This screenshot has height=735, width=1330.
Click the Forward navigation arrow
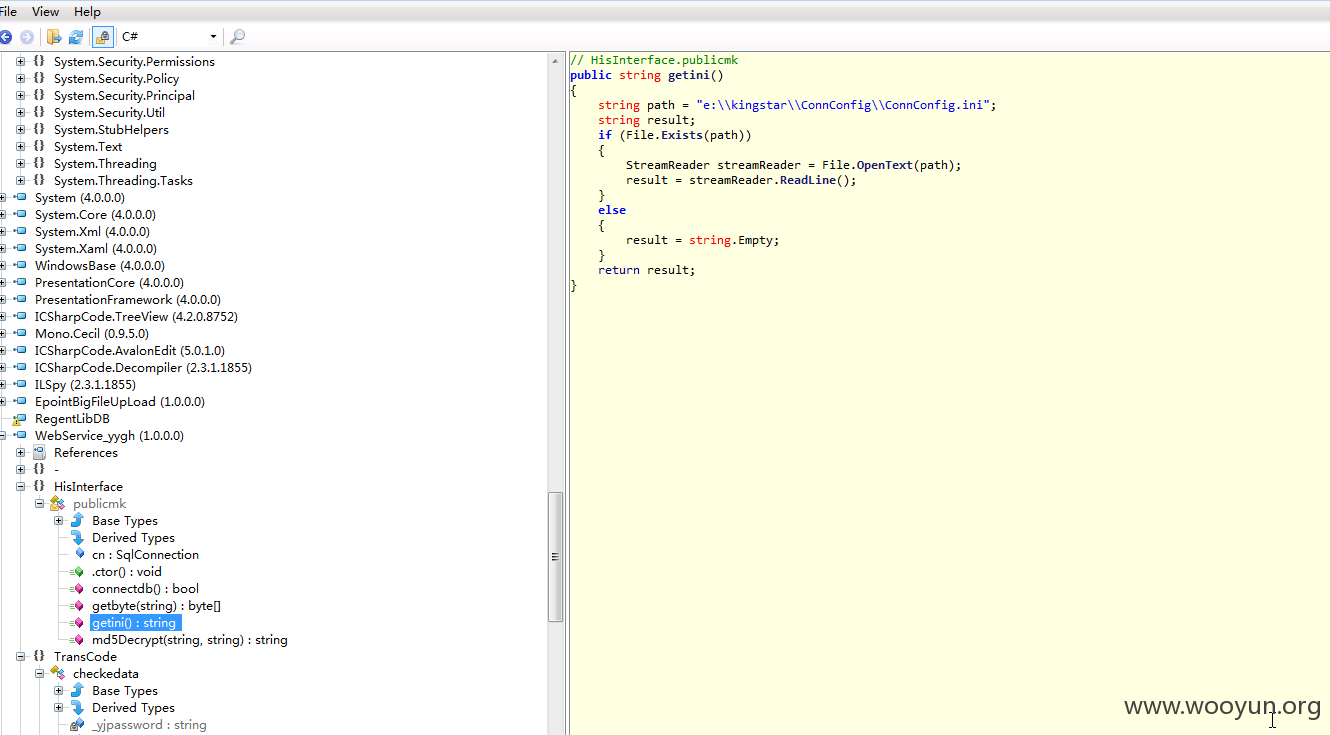pos(26,37)
